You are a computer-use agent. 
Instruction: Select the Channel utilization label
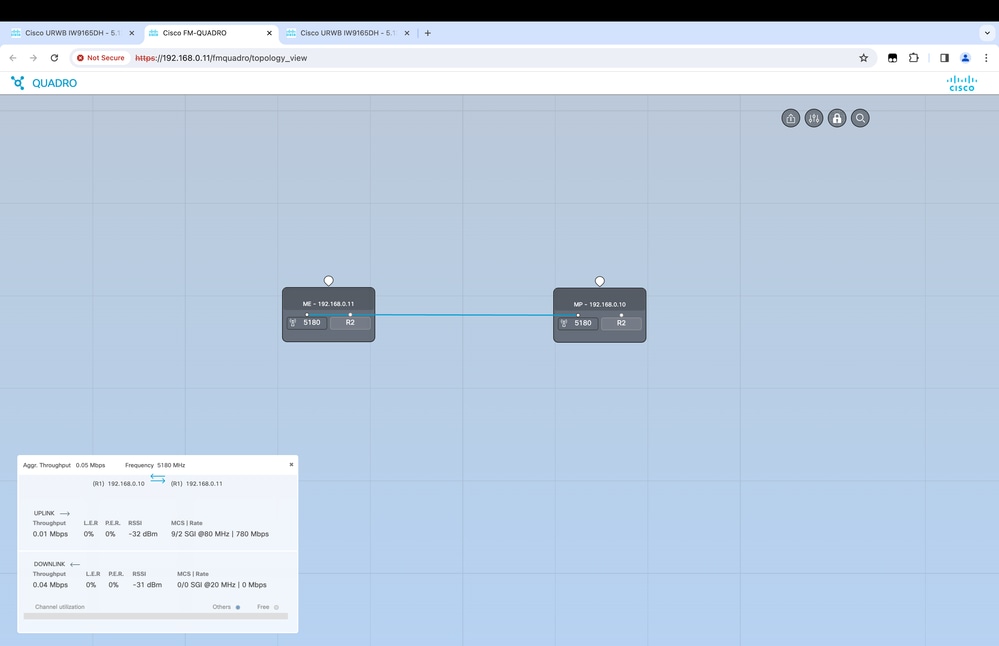pyautogui.click(x=60, y=607)
